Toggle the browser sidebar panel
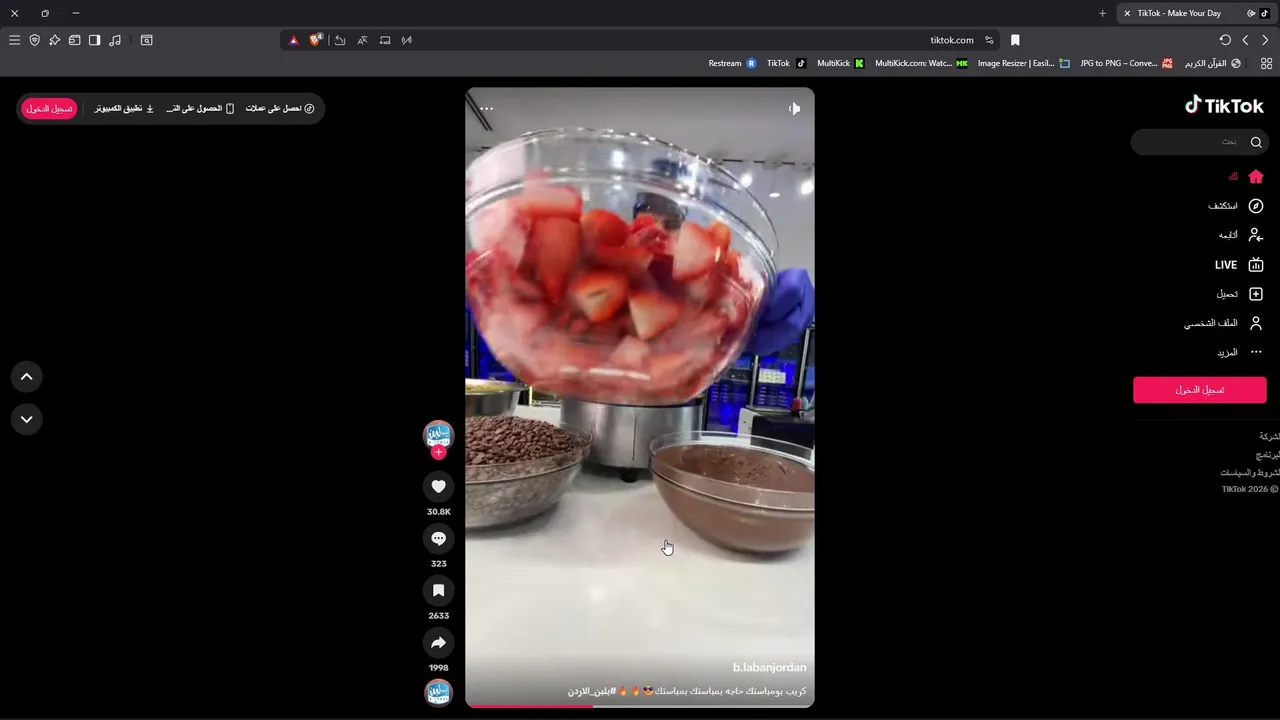The height and width of the screenshot is (720, 1280). coord(94,40)
